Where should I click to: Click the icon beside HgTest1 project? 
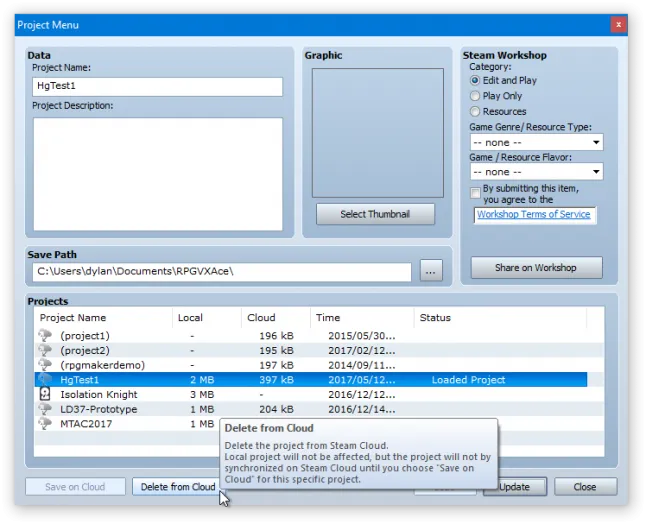(x=44, y=380)
